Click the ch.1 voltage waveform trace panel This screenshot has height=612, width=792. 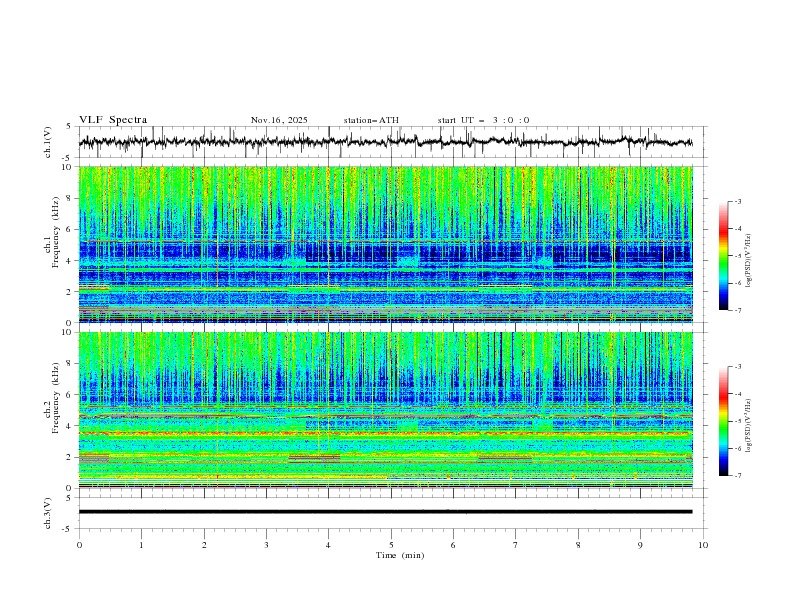click(393, 142)
